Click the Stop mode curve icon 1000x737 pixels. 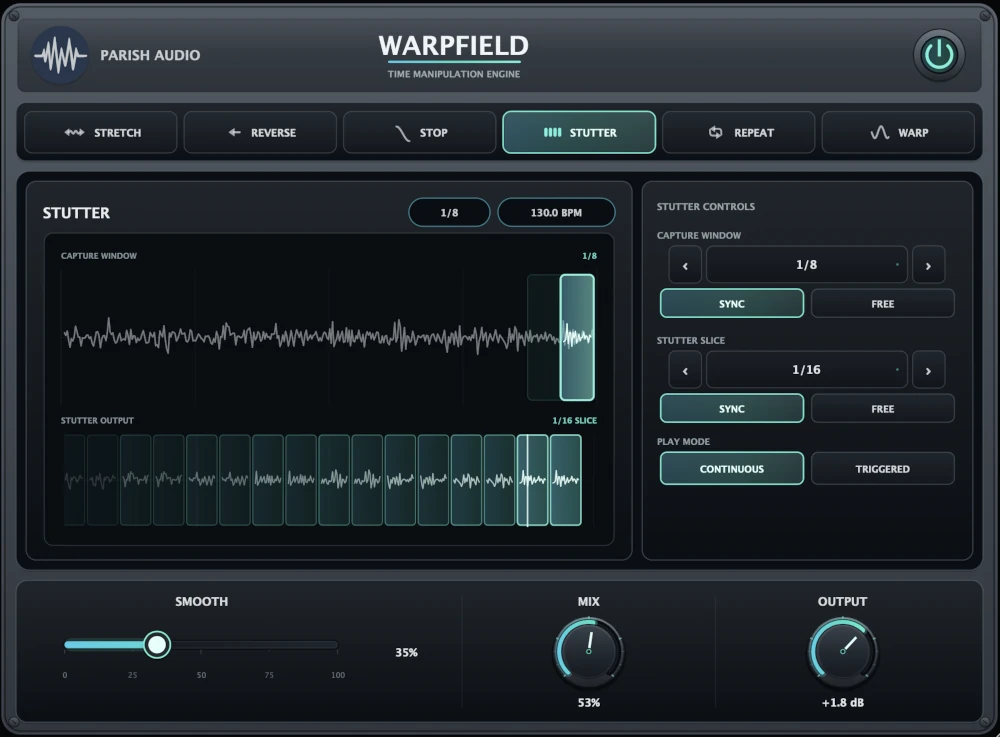[x=402, y=133]
